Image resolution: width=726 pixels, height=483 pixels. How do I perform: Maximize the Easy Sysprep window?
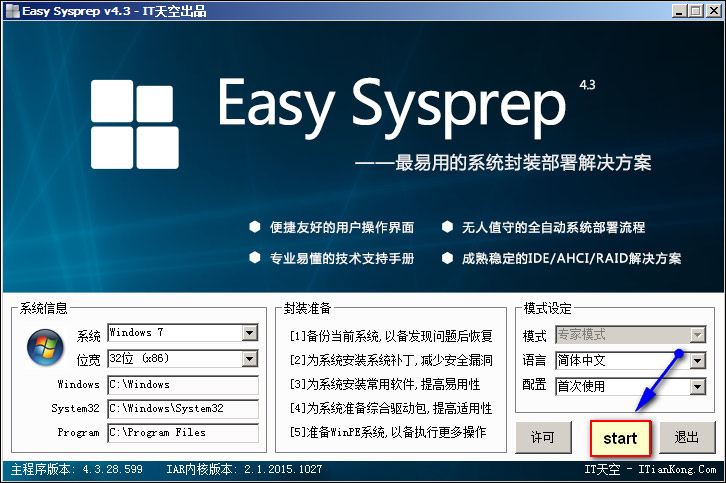pyautogui.click(x=695, y=11)
